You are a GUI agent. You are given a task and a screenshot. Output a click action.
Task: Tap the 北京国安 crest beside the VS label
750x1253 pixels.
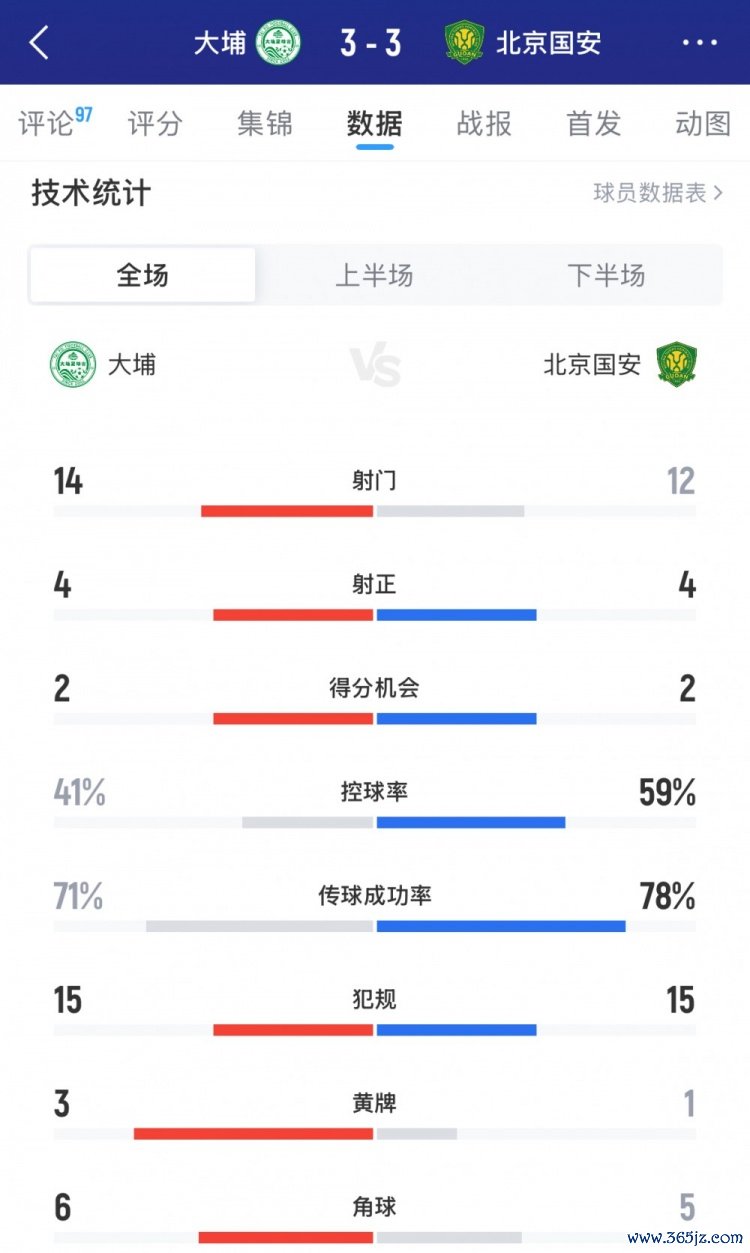point(677,365)
